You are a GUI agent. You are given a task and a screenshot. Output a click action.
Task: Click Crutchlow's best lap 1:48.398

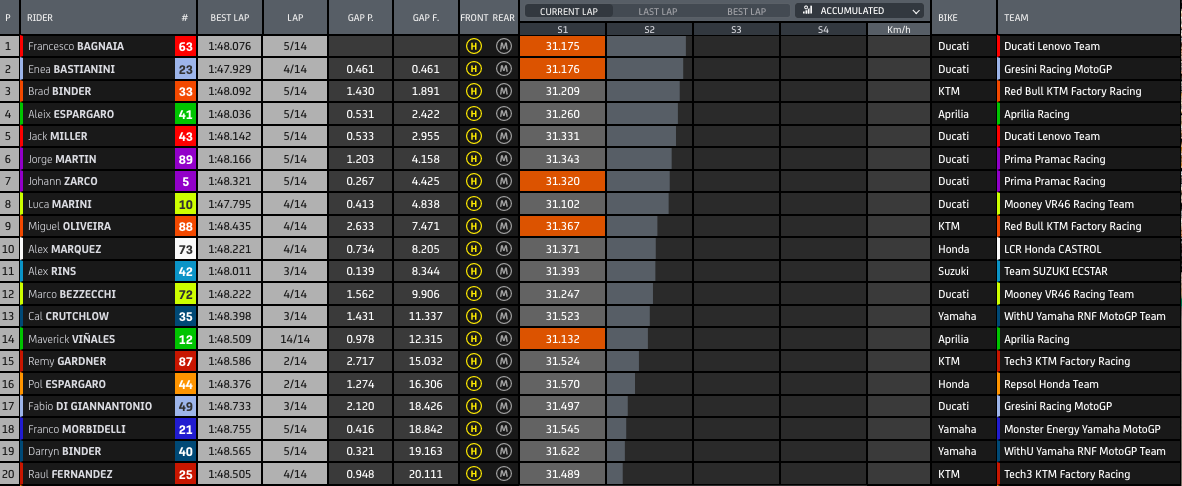pyautogui.click(x=230, y=316)
